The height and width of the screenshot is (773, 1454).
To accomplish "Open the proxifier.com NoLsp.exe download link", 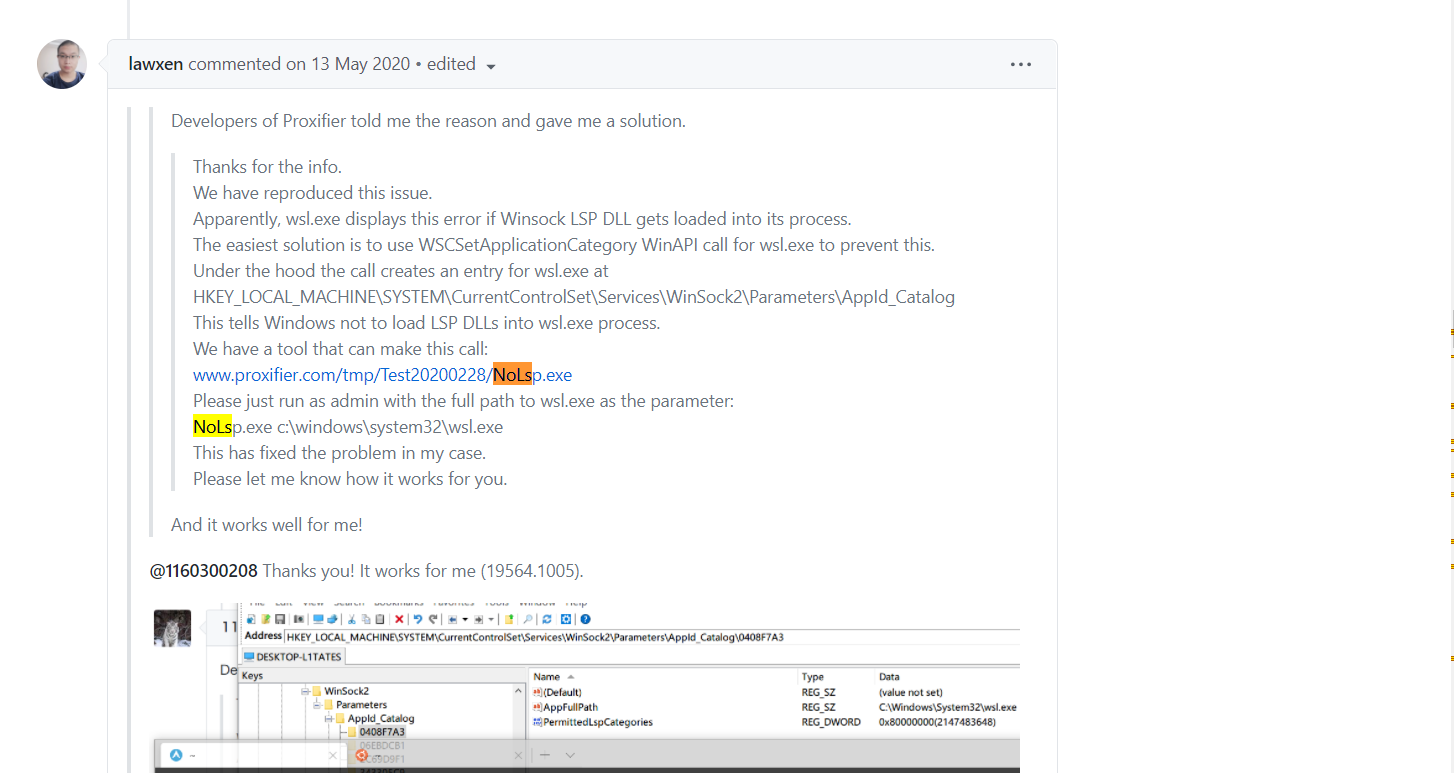I will pyautogui.click(x=382, y=375).
